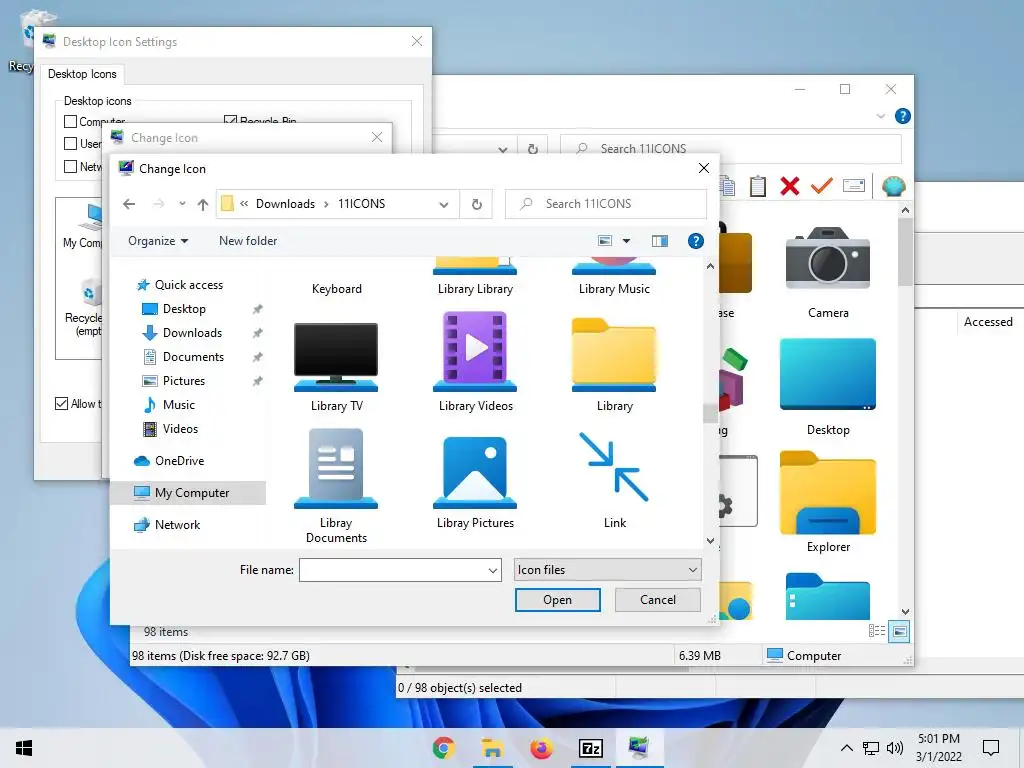Click the Search 11ICONS field in dialog
This screenshot has width=1024, height=768.
[x=606, y=204]
